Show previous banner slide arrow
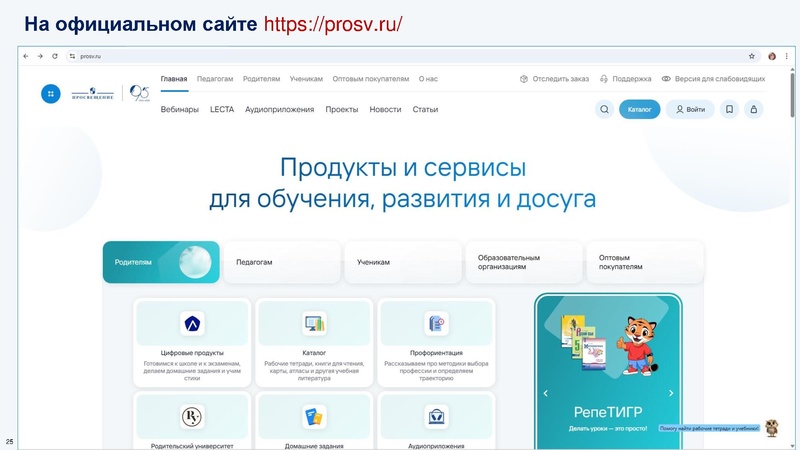800x450 pixels. click(545, 393)
